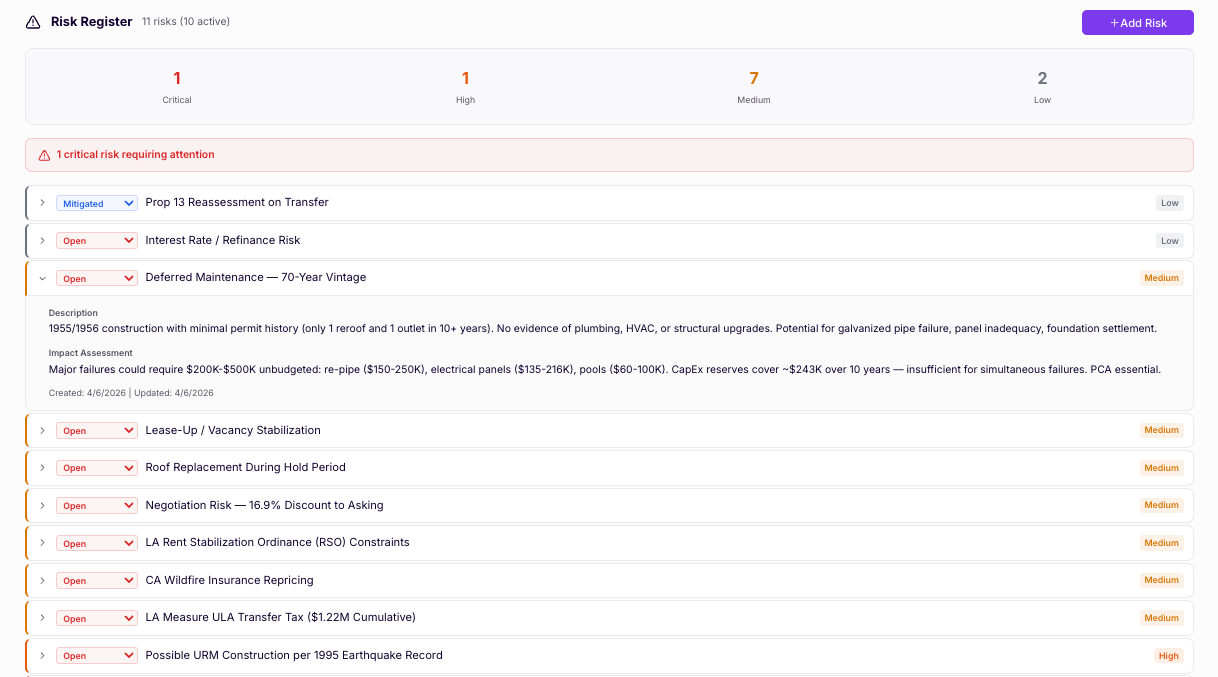Expand the Roof Replacement During Hold Period row

pyautogui.click(x=42, y=467)
